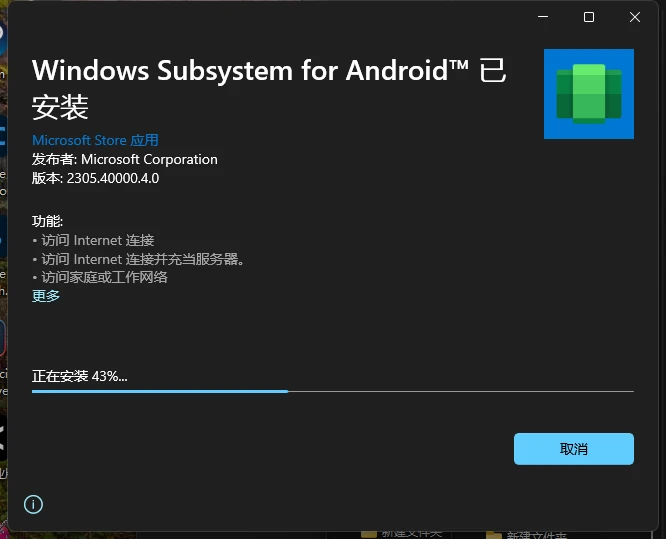Expand capabilities with the 更多 link

[46, 296]
